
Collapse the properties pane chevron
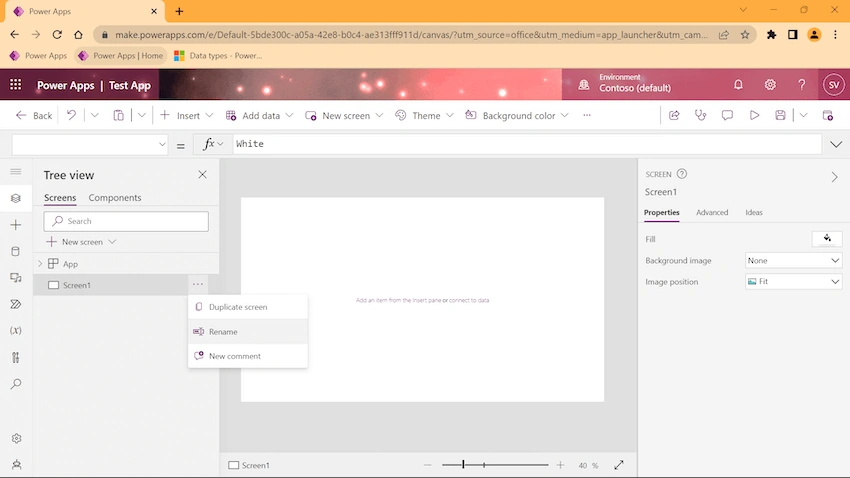pos(834,177)
